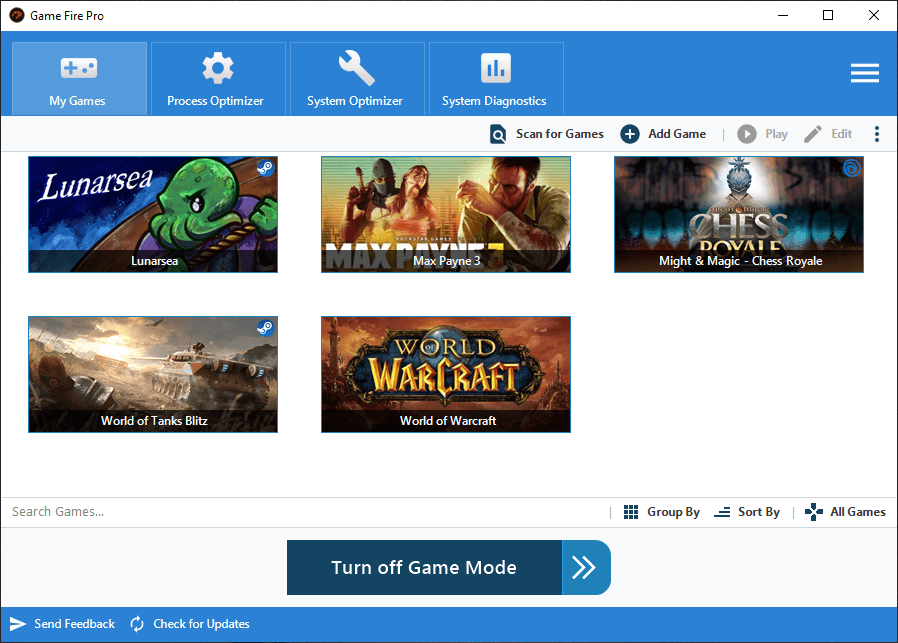Click the Edit pencil icon

click(x=813, y=134)
